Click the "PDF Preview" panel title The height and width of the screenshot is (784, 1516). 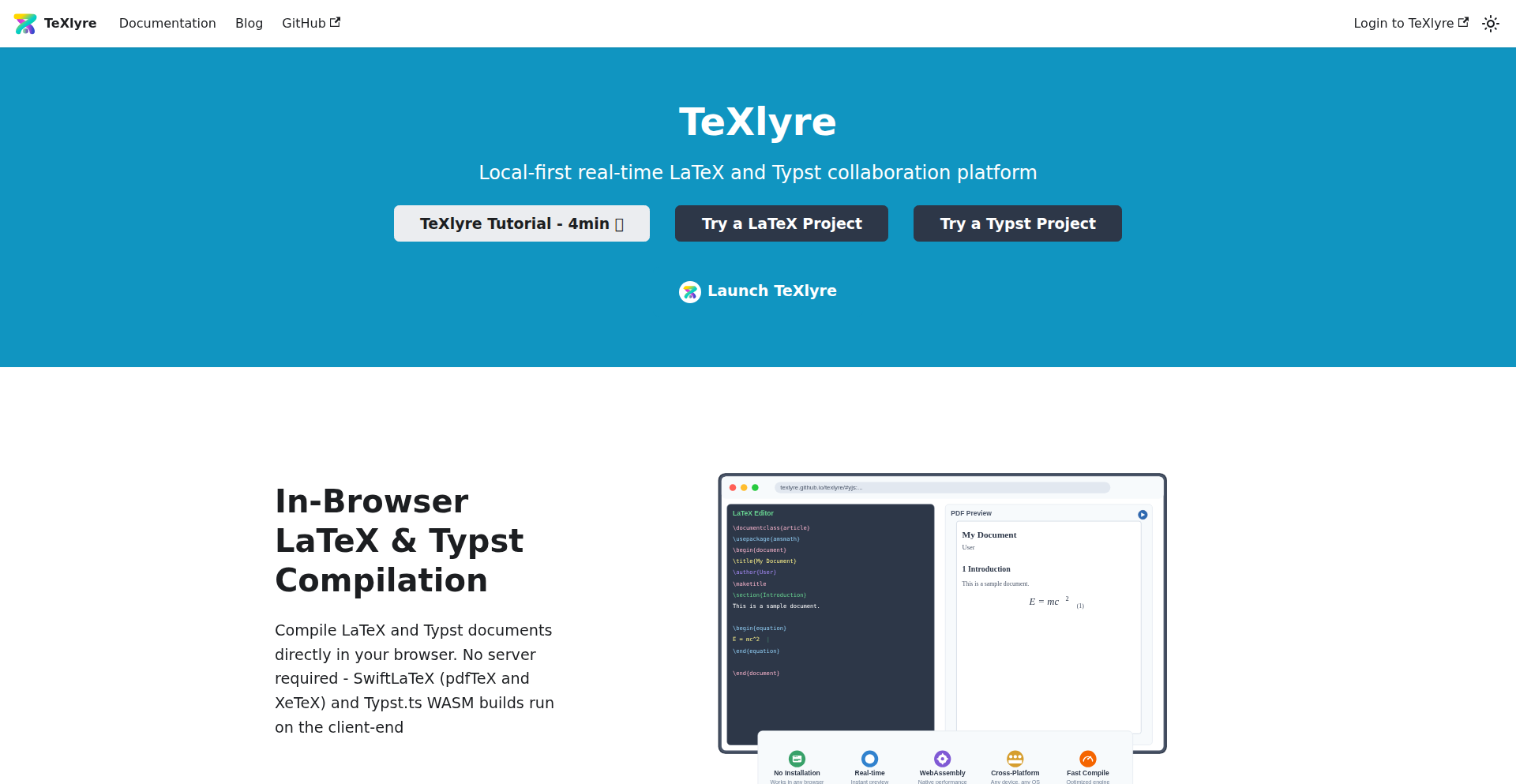point(971,513)
